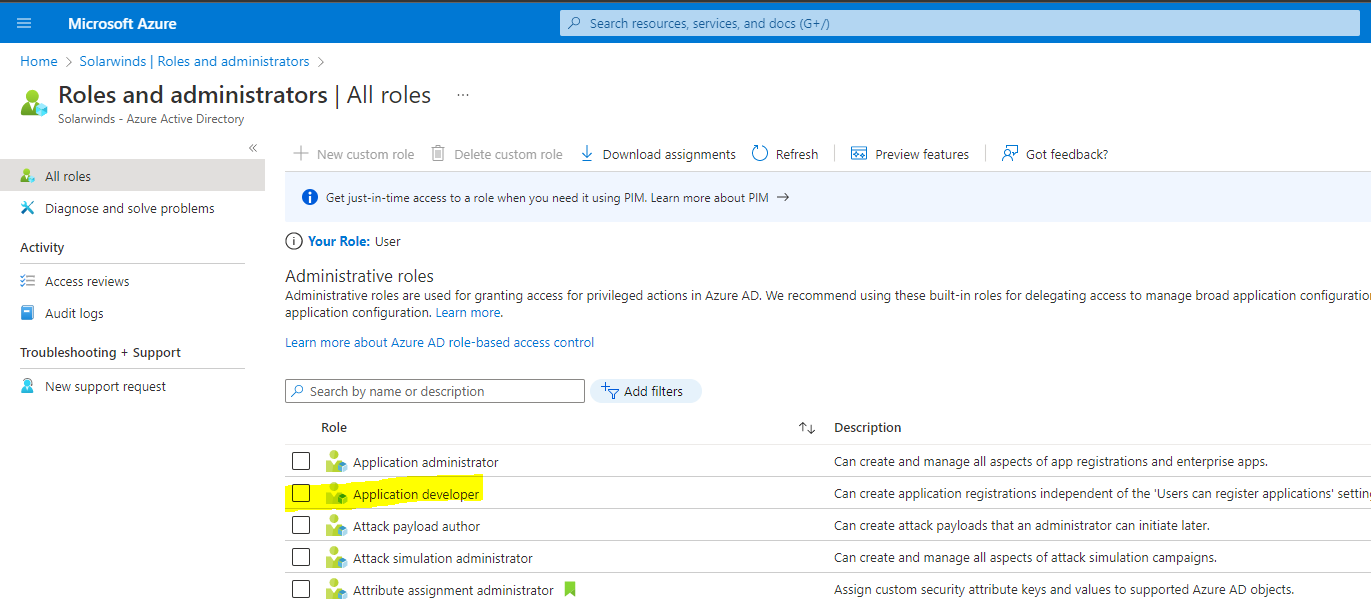Open Preview features icon
This screenshot has width=1371, height=599.
(x=858, y=154)
